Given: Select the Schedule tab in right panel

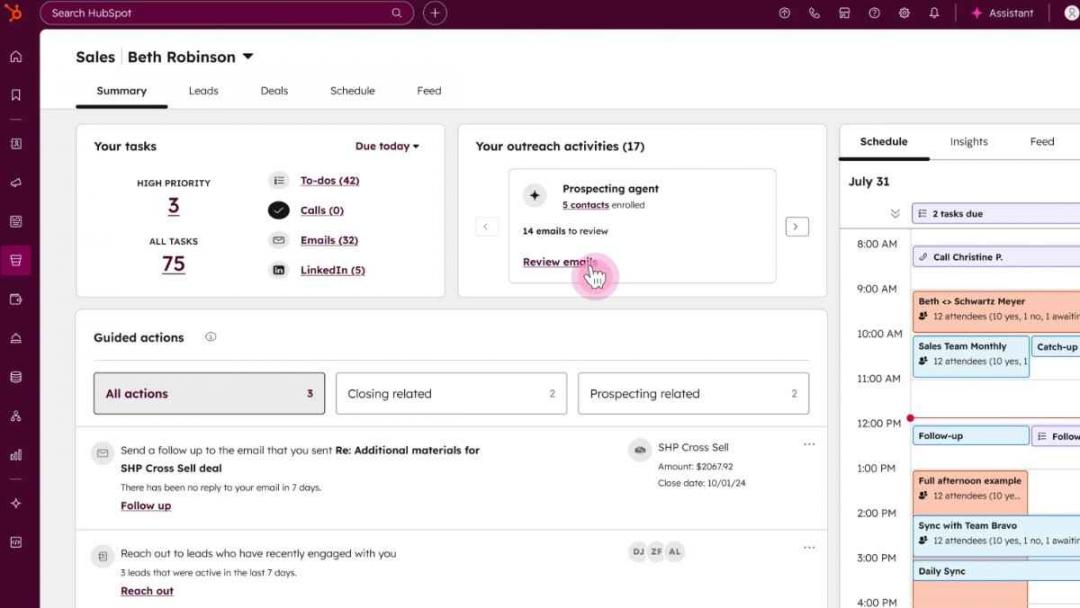Looking at the screenshot, I should [x=884, y=141].
